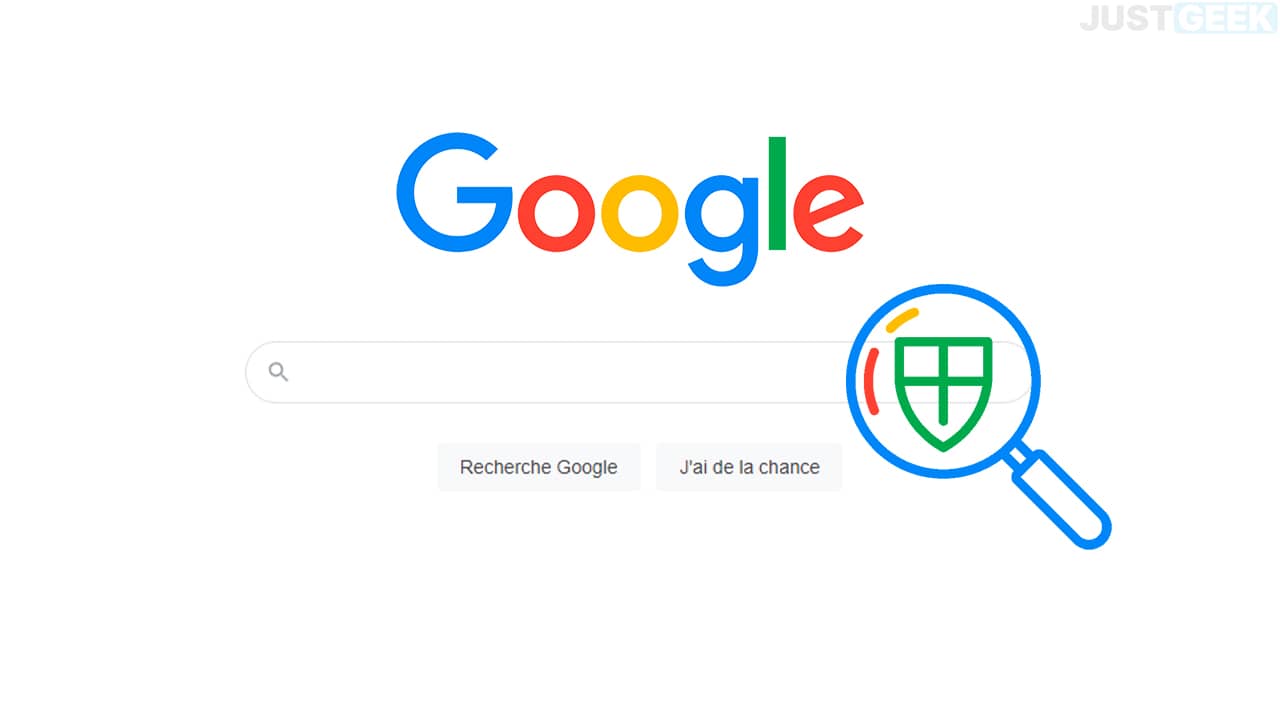Screen dimensions: 1280x720
Task: Click the J'ai de la chance button
Action: point(749,467)
